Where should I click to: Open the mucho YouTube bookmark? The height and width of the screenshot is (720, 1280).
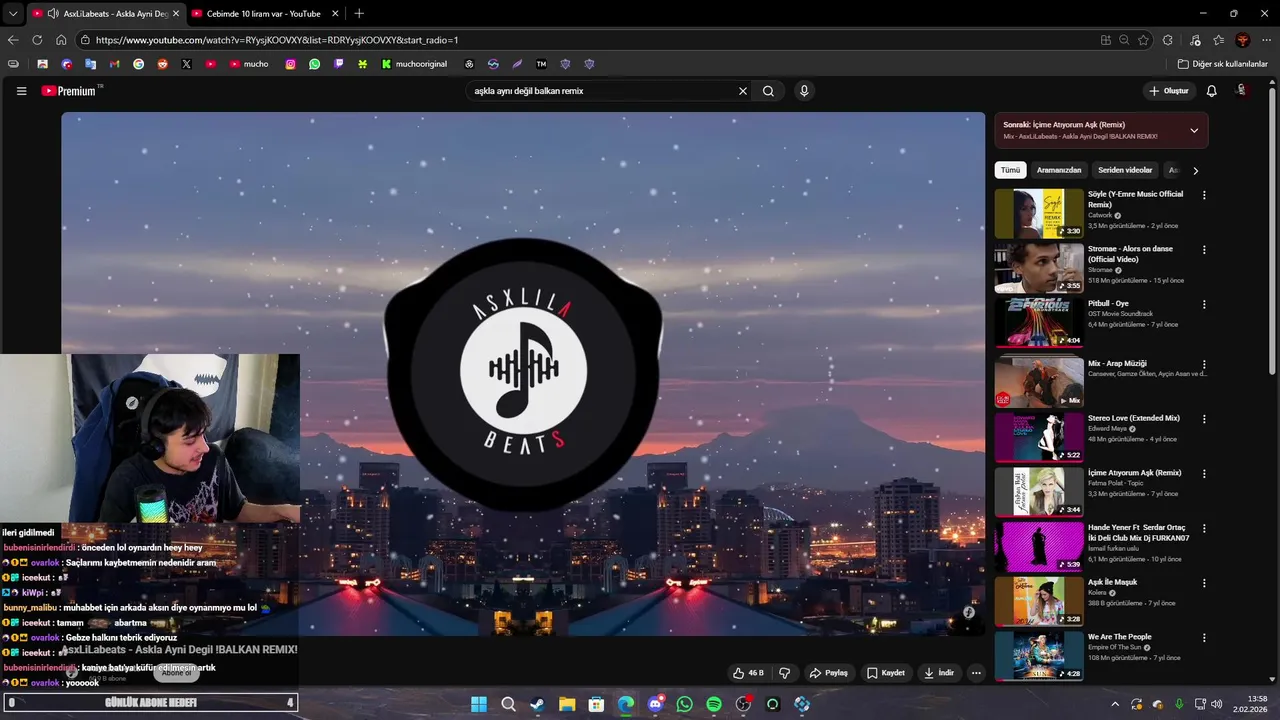click(249, 64)
